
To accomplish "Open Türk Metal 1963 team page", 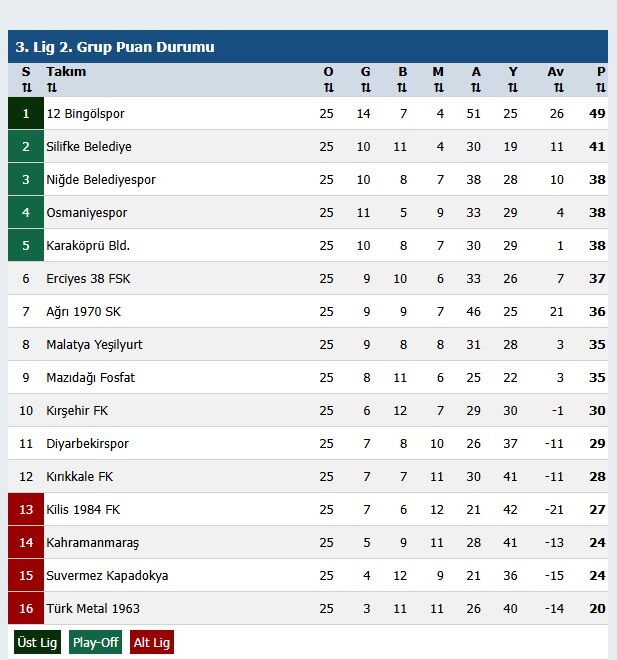I will [93, 609].
